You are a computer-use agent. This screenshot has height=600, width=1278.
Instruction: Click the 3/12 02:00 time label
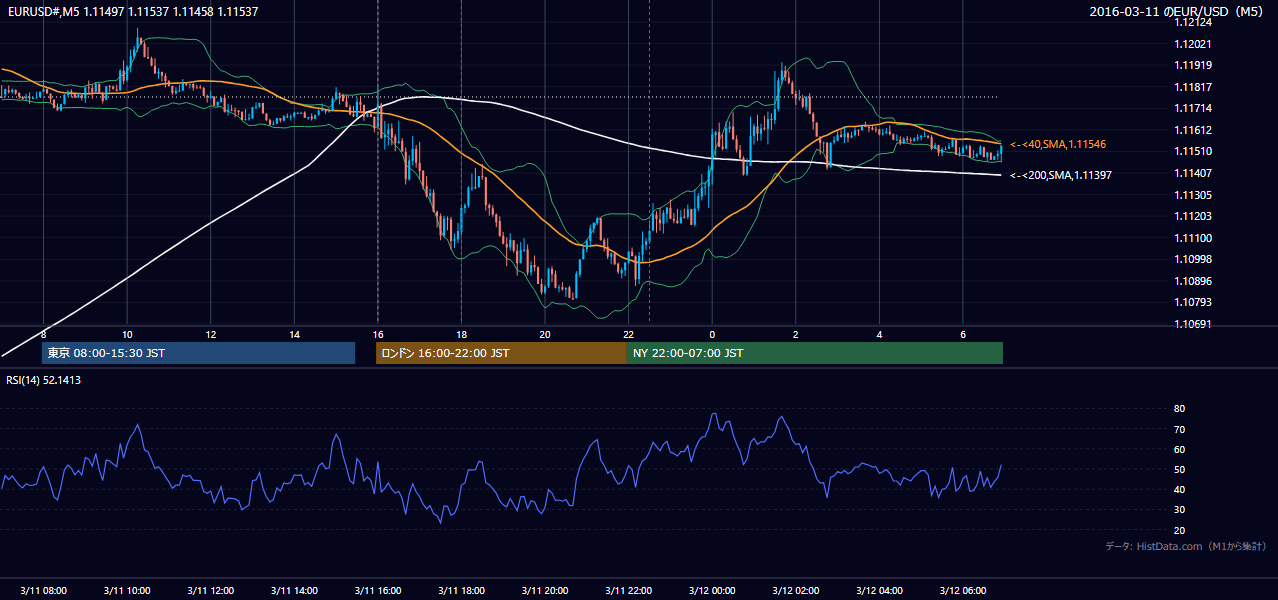[x=796, y=590]
